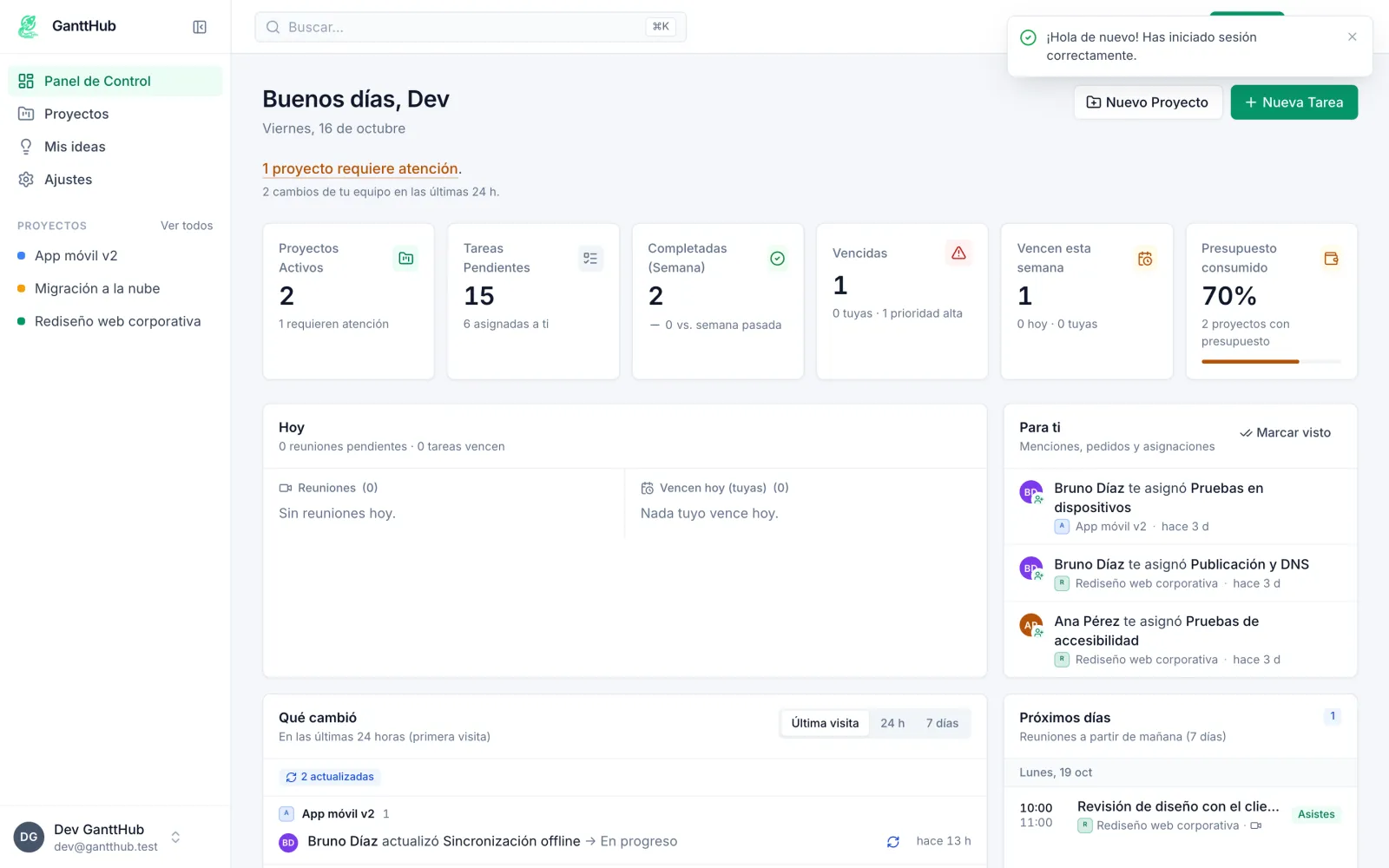Click the refresh icon on Sincronización offline row
1389x868 pixels.
tap(892, 841)
